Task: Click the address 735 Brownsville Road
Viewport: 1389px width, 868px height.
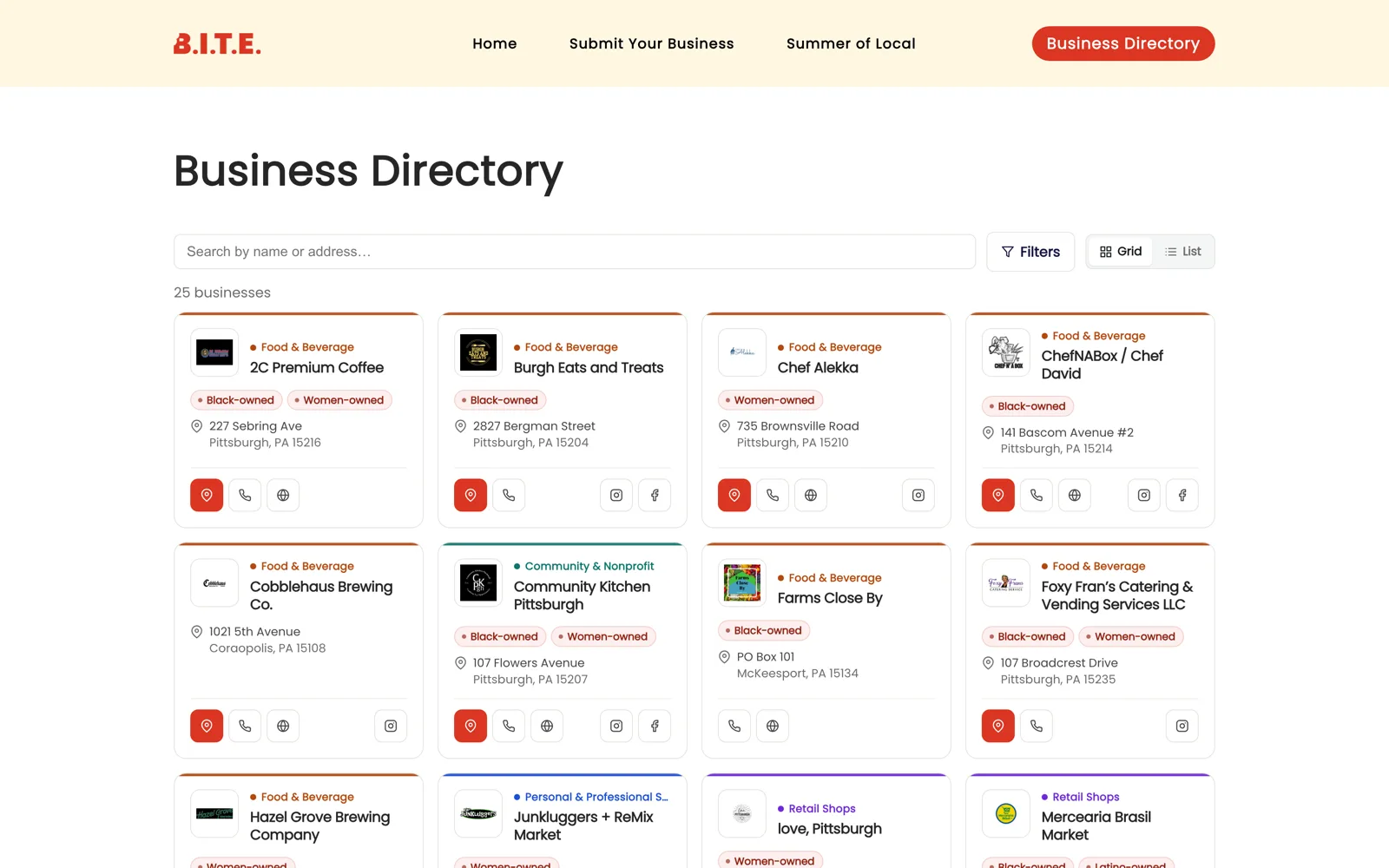Action: [x=798, y=426]
